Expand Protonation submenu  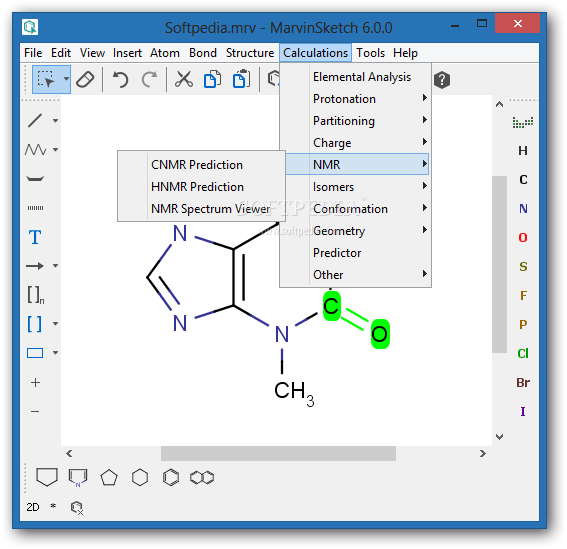(x=355, y=99)
